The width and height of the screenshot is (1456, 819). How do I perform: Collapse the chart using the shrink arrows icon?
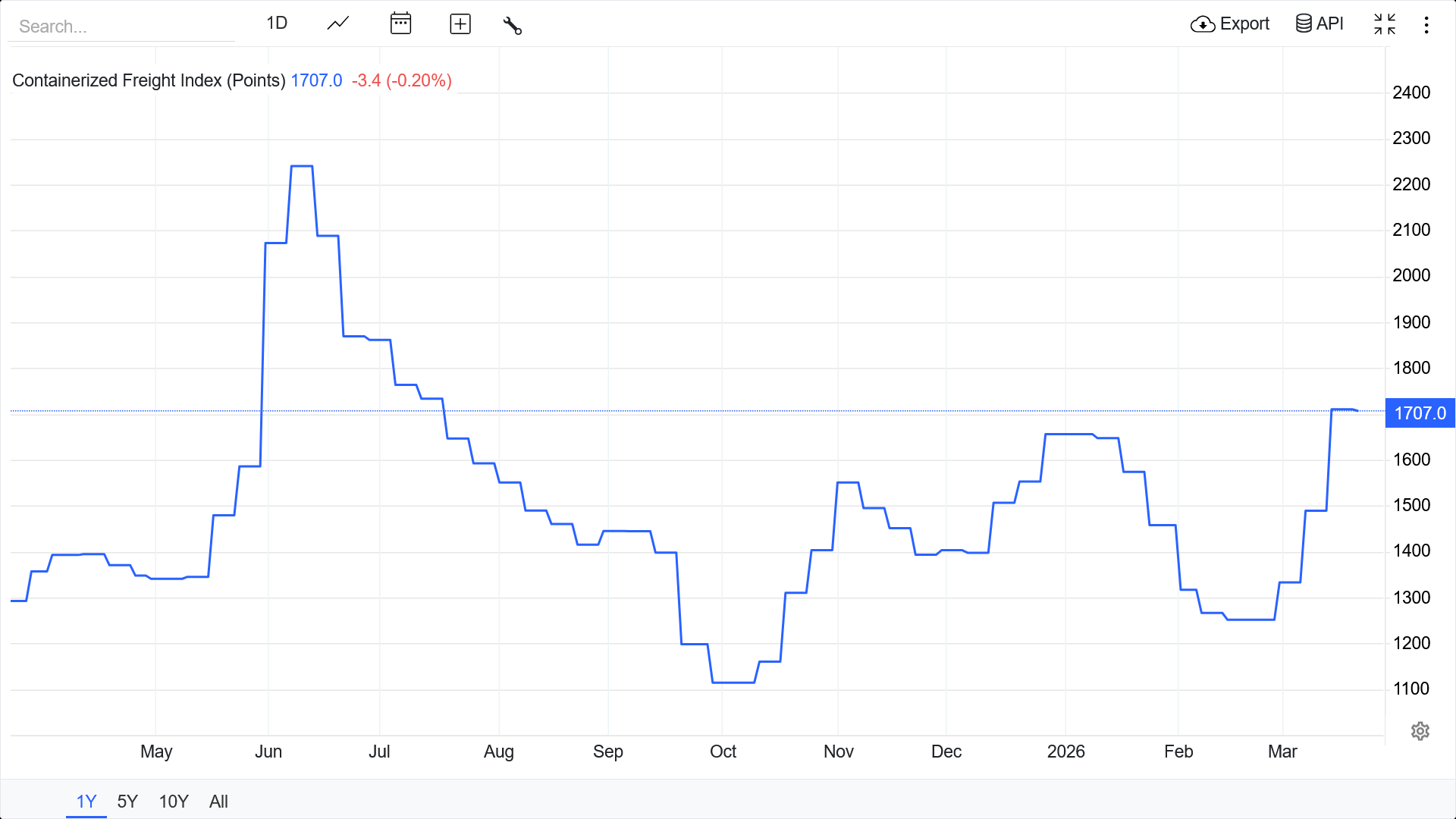(1385, 24)
